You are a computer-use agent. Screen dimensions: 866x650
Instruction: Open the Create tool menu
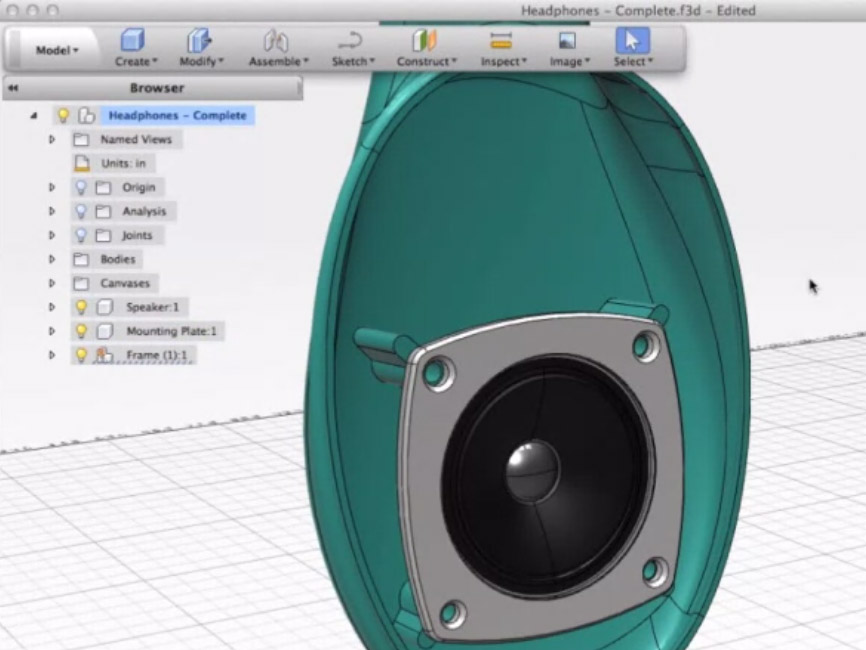point(132,42)
